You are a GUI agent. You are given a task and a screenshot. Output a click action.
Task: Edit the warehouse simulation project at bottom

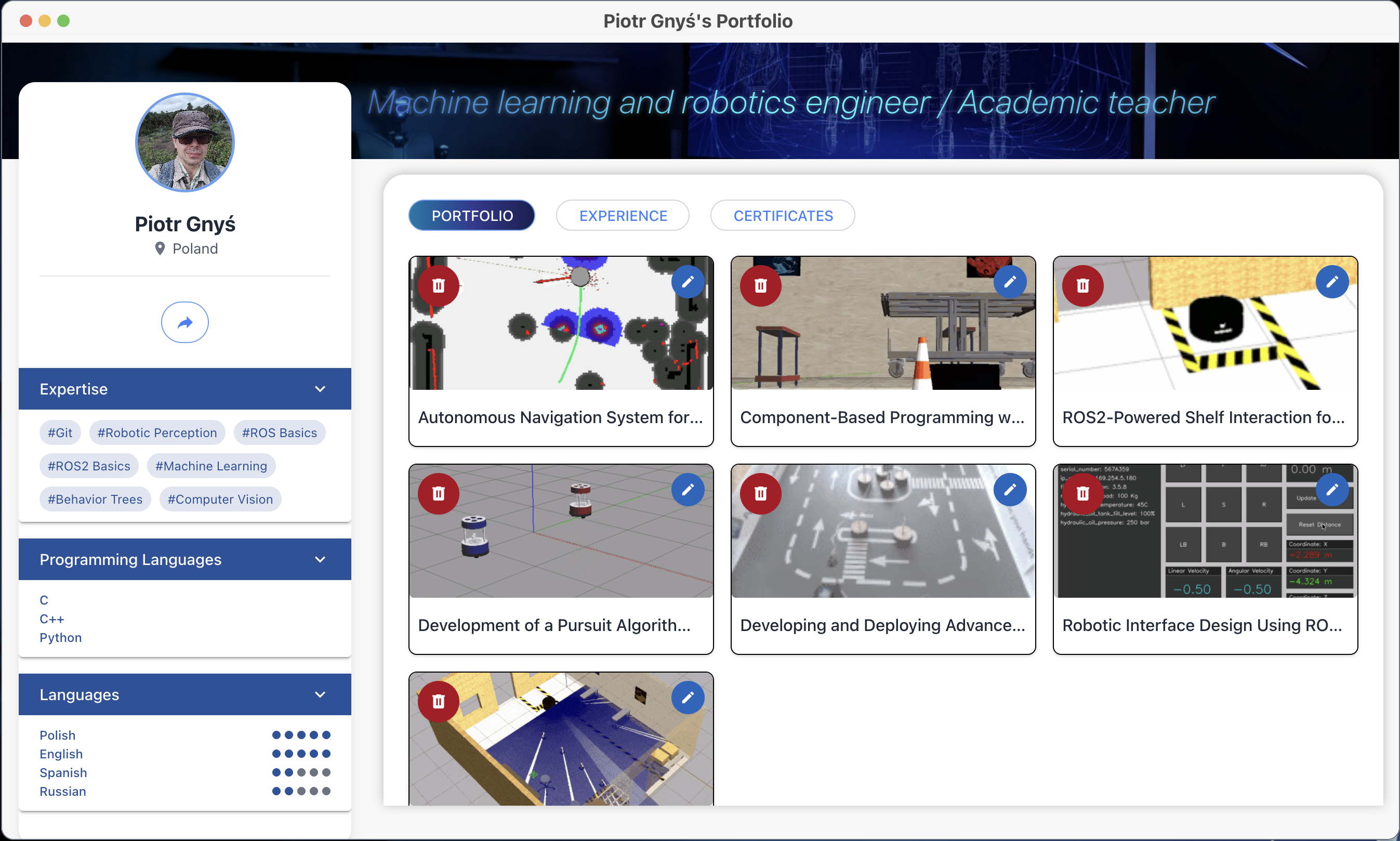pyautogui.click(x=687, y=698)
